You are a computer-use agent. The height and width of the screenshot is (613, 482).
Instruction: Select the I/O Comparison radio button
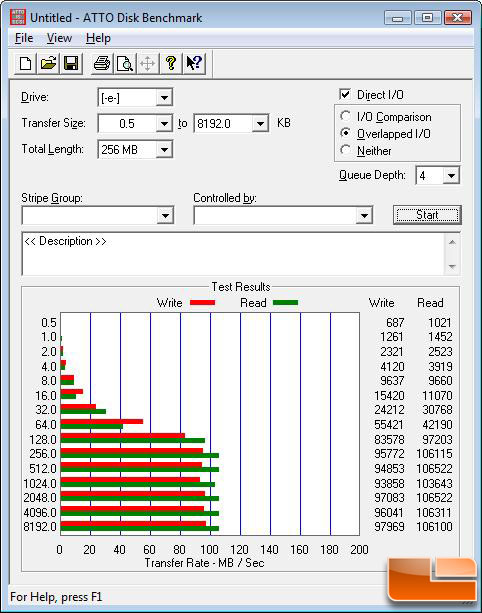(x=345, y=116)
